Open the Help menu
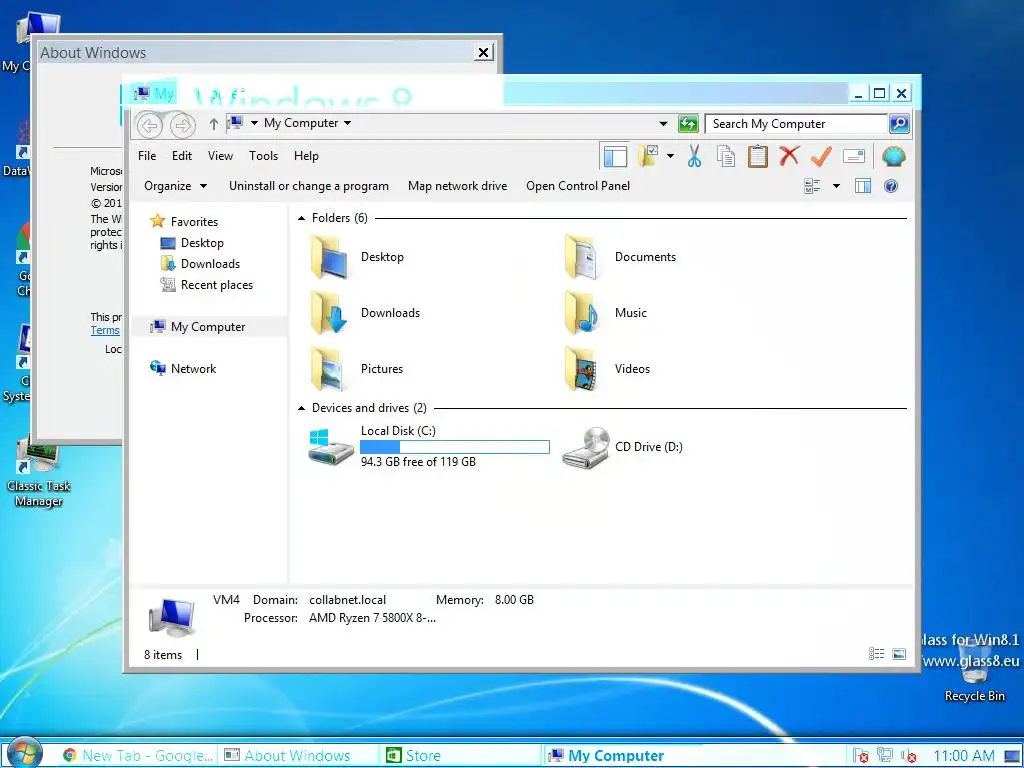The height and width of the screenshot is (768, 1024). pyautogui.click(x=306, y=156)
